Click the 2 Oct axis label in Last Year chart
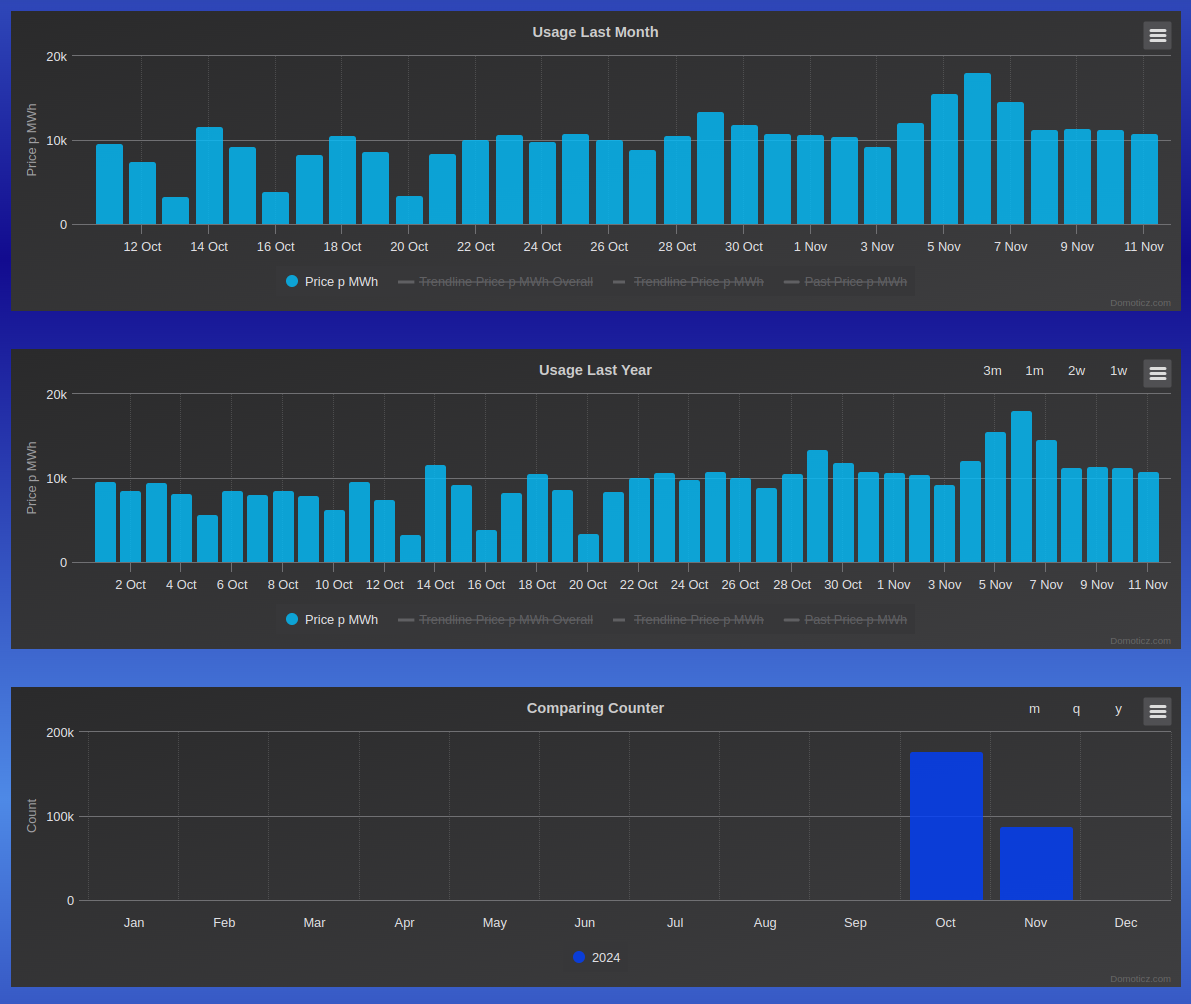 click(x=131, y=585)
